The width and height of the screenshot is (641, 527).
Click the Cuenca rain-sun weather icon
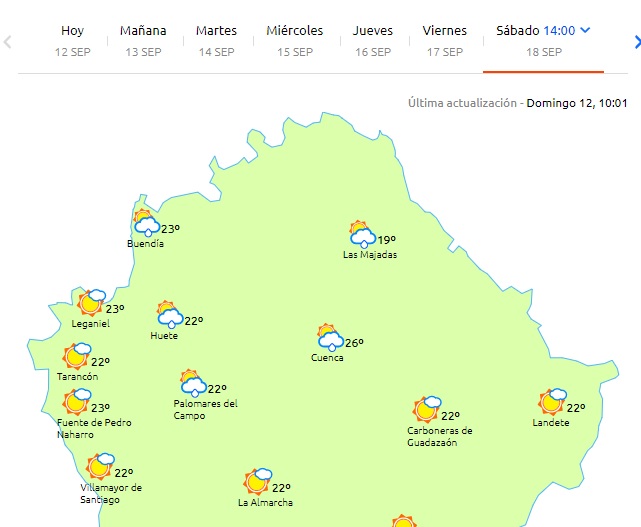[330, 337]
